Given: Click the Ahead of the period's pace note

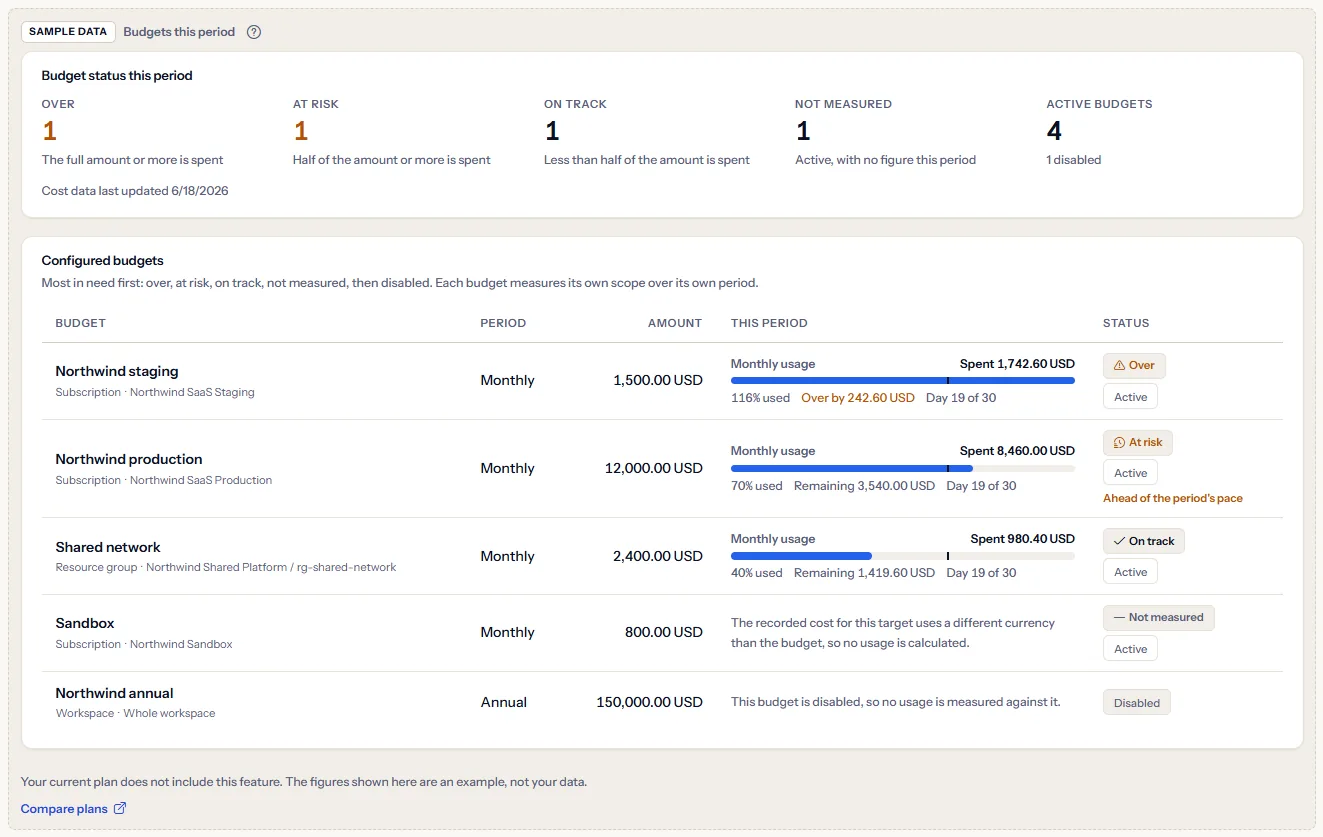Looking at the screenshot, I should click(1173, 498).
